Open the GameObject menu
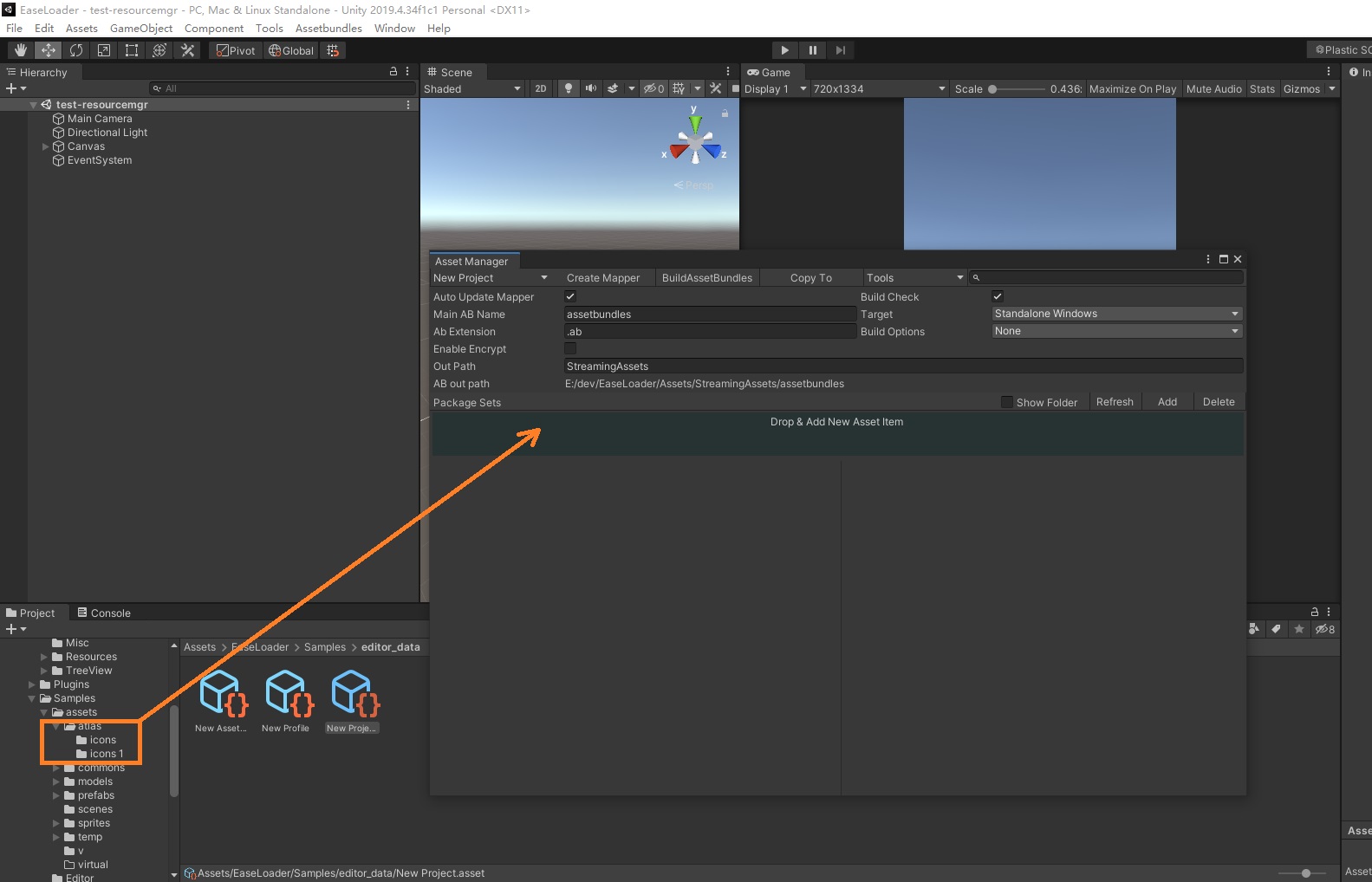Image resolution: width=1372 pixels, height=882 pixels. [141, 28]
